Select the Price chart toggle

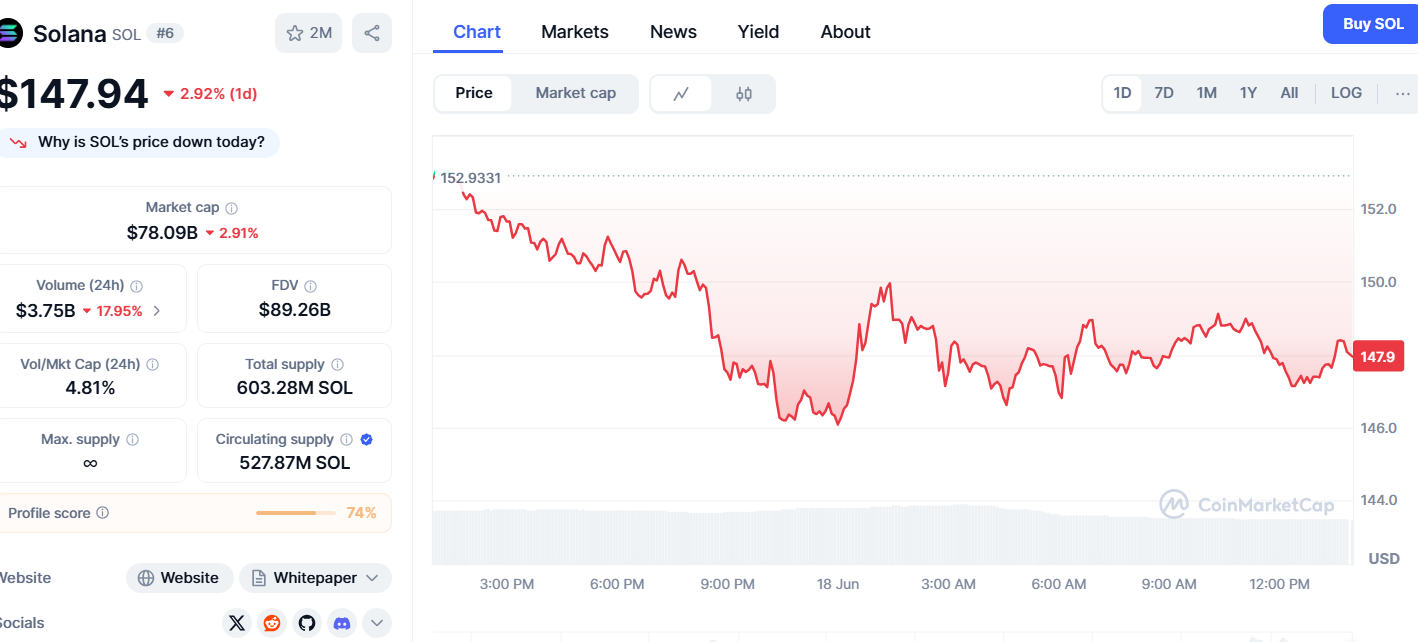click(x=474, y=93)
